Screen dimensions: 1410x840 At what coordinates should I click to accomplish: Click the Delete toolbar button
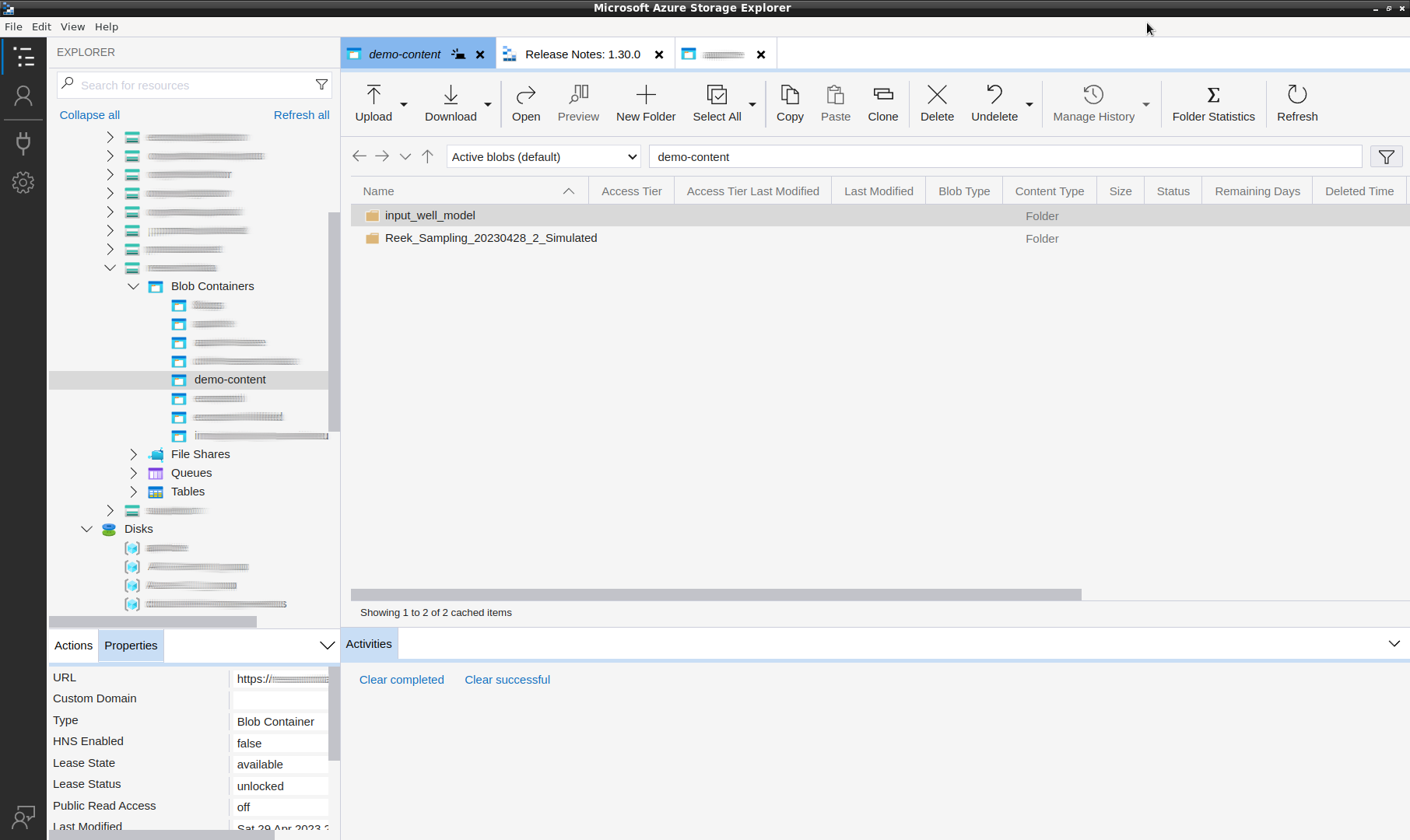937,103
